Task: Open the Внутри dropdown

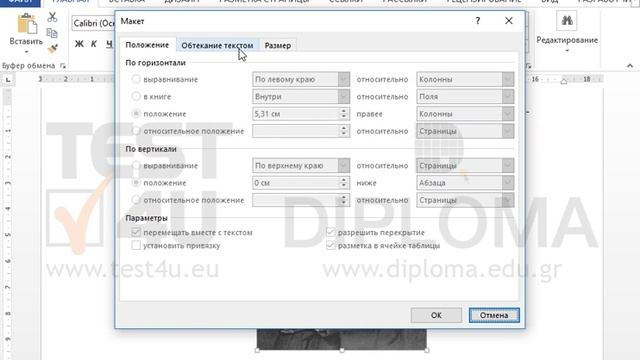Action: 301,97
